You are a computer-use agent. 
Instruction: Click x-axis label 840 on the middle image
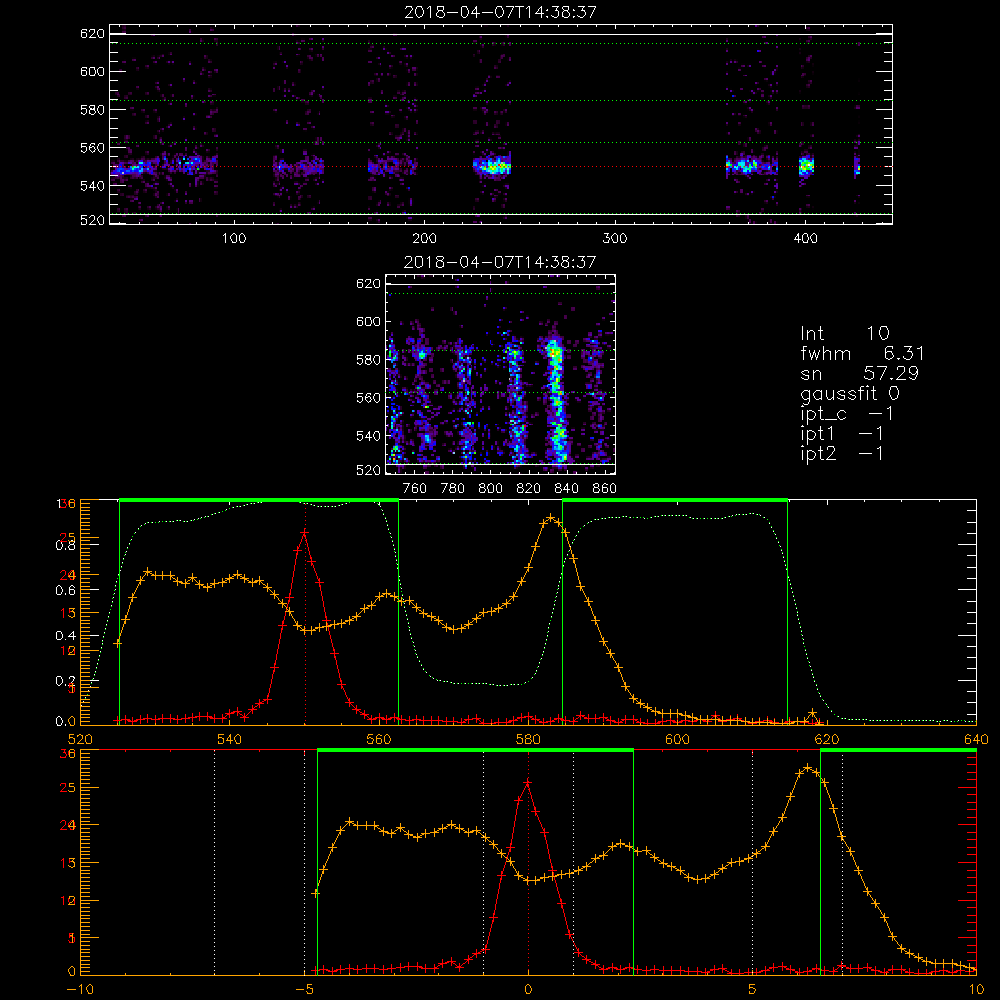[x=566, y=489]
